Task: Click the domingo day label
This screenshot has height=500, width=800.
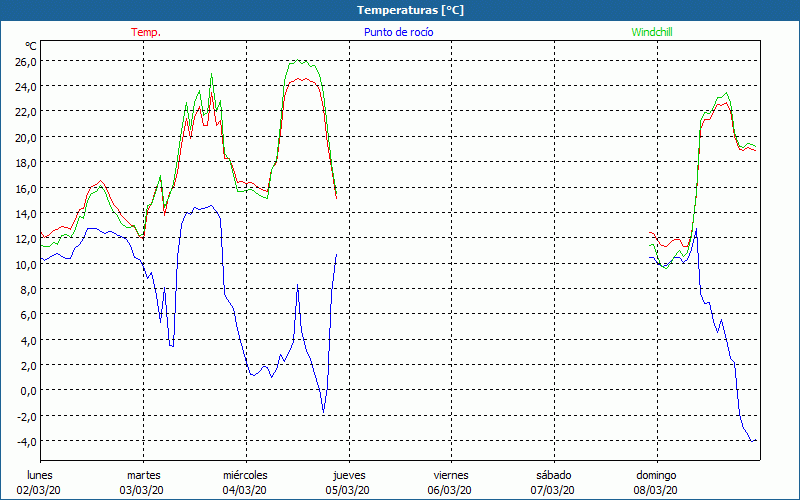Action: [656, 475]
